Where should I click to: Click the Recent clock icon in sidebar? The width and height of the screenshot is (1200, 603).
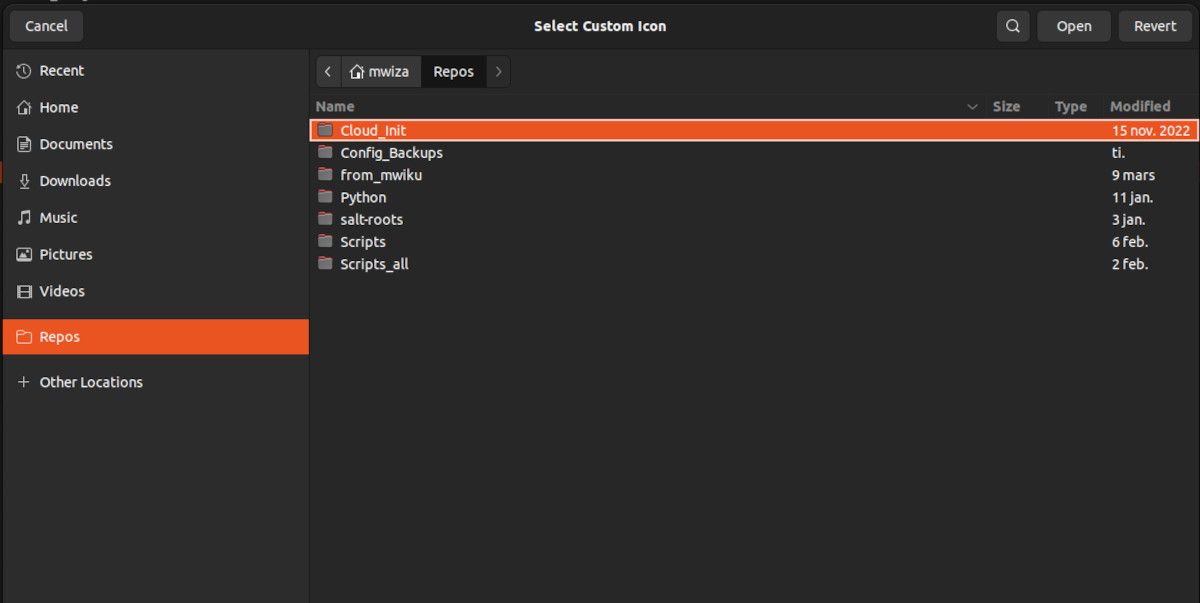tap(24, 71)
